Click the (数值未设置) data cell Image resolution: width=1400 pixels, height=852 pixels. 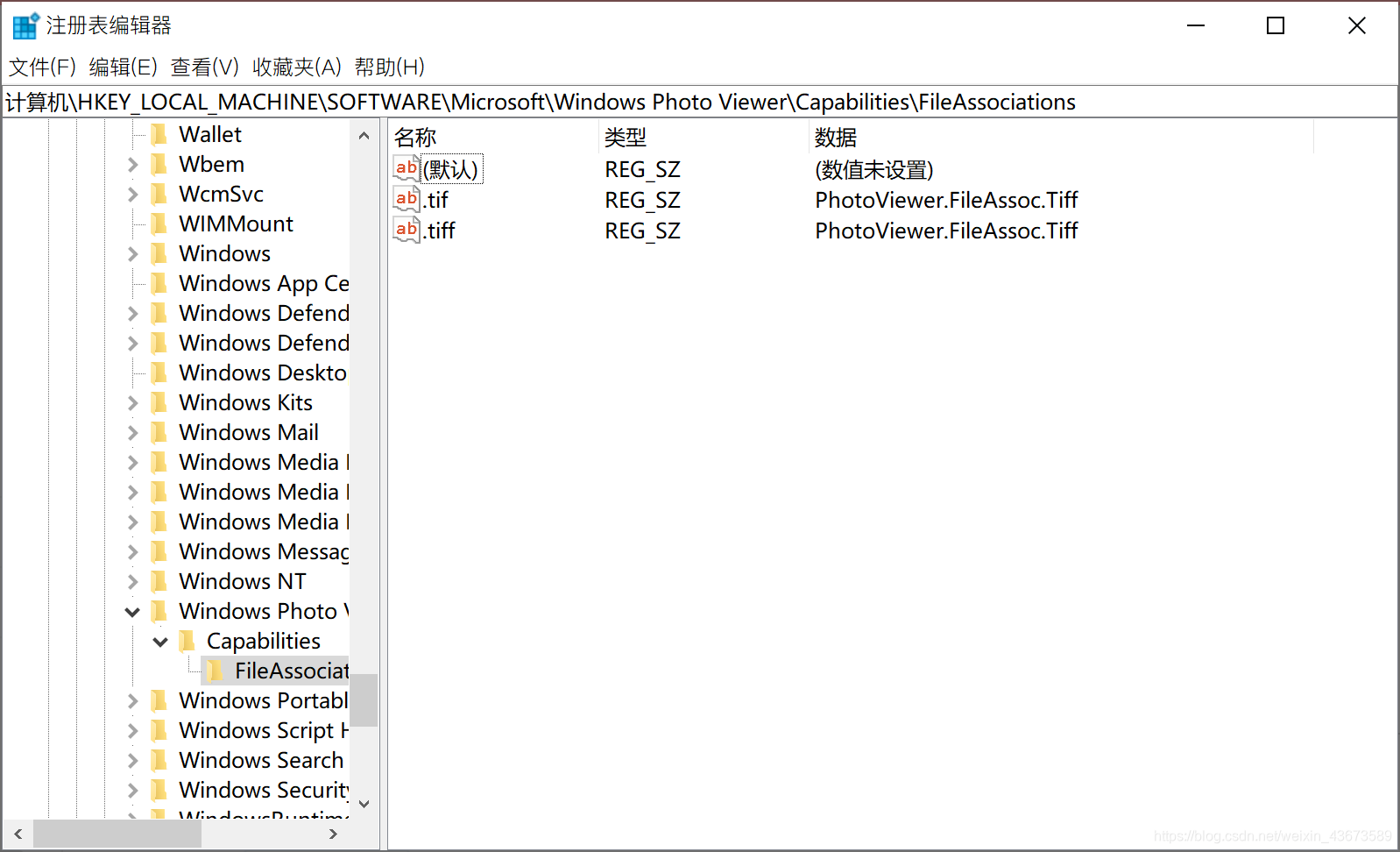[x=873, y=169]
